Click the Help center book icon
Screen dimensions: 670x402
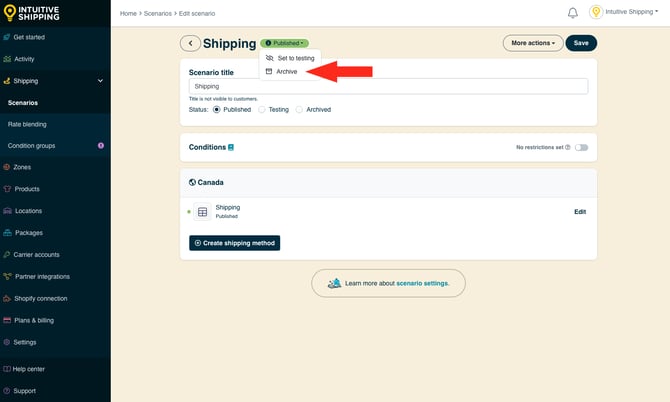click(7, 369)
